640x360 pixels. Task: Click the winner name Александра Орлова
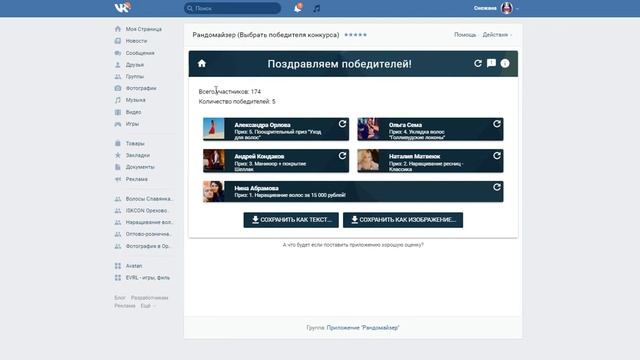pyautogui.click(x=262, y=125)
